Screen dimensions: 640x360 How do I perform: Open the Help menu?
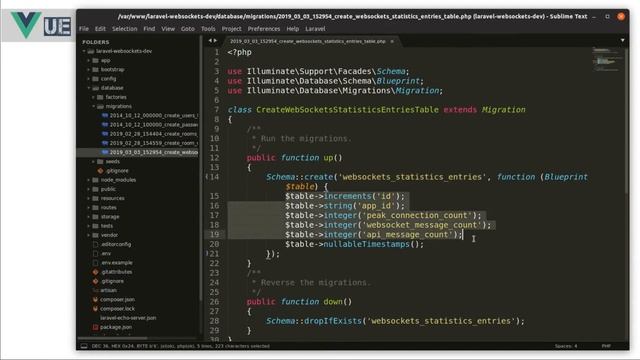coord(292,29)
